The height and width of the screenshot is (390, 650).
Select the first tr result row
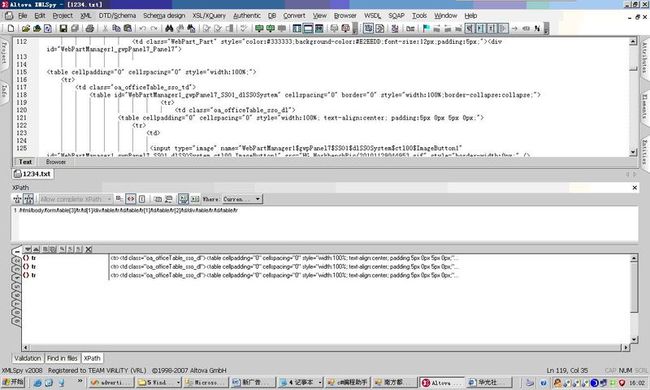click(x=327, y=258)
